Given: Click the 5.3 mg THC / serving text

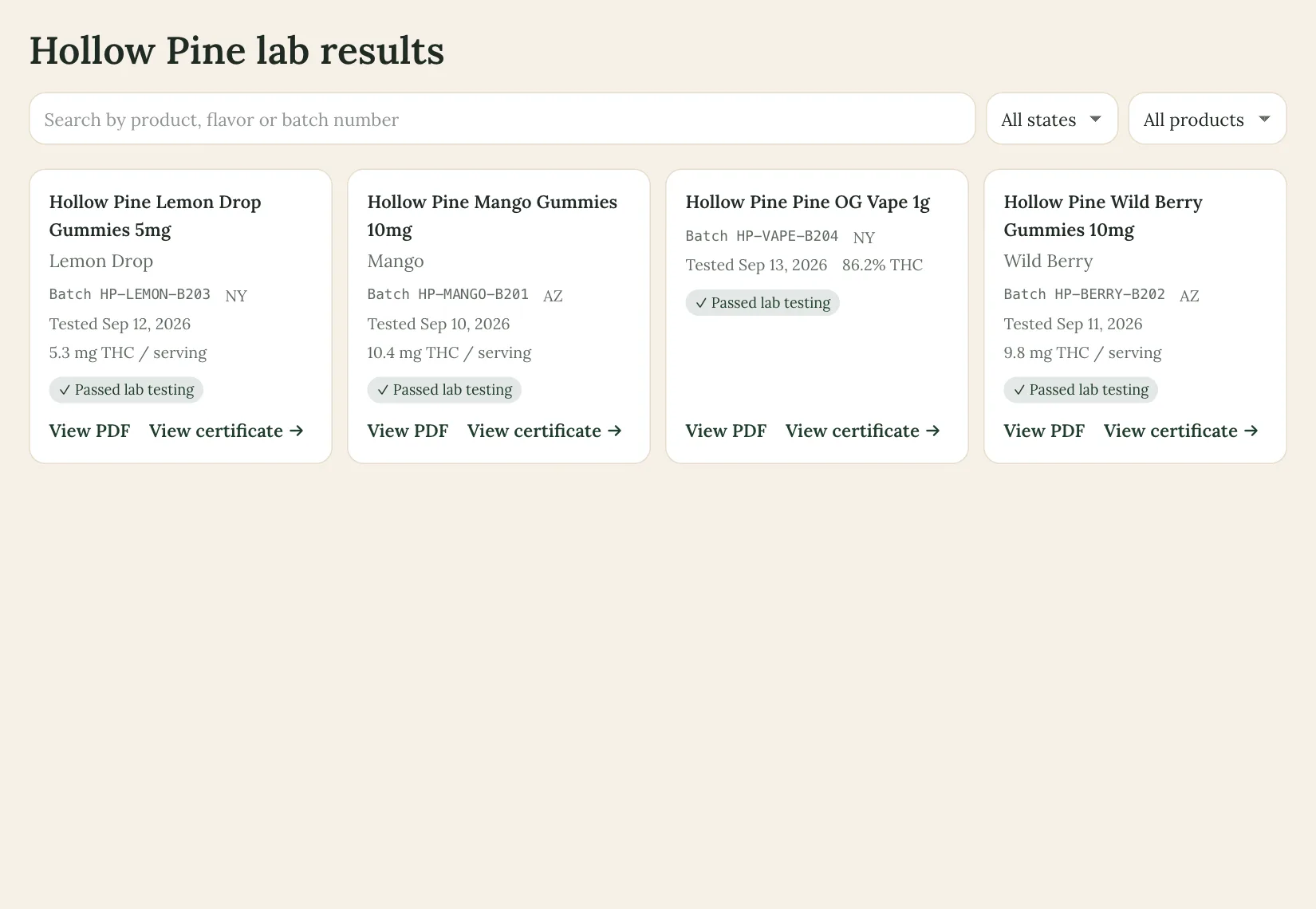Looking at the screenshot, I should (128, 353).
